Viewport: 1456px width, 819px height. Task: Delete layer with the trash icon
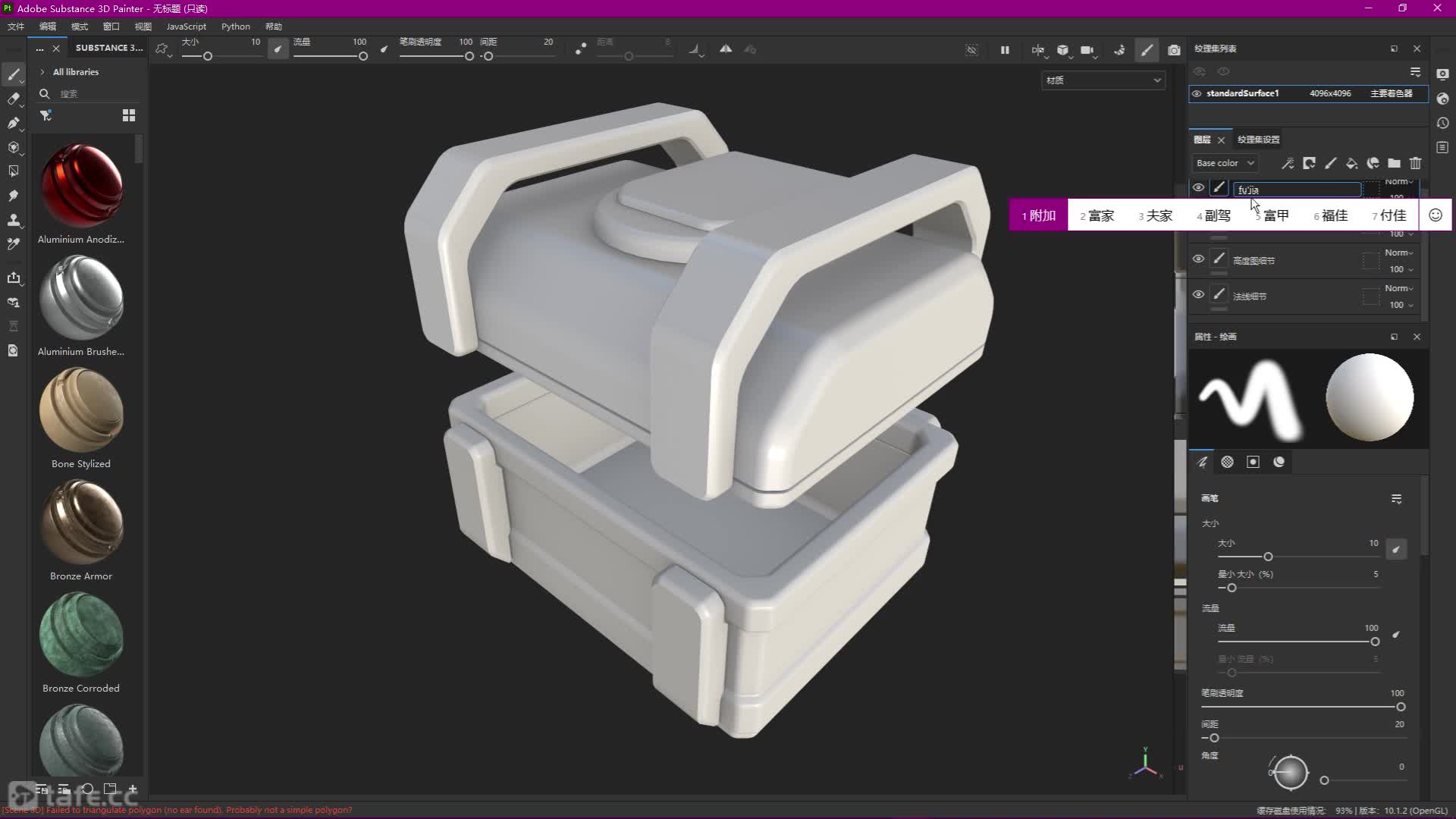coord(1415,163)
